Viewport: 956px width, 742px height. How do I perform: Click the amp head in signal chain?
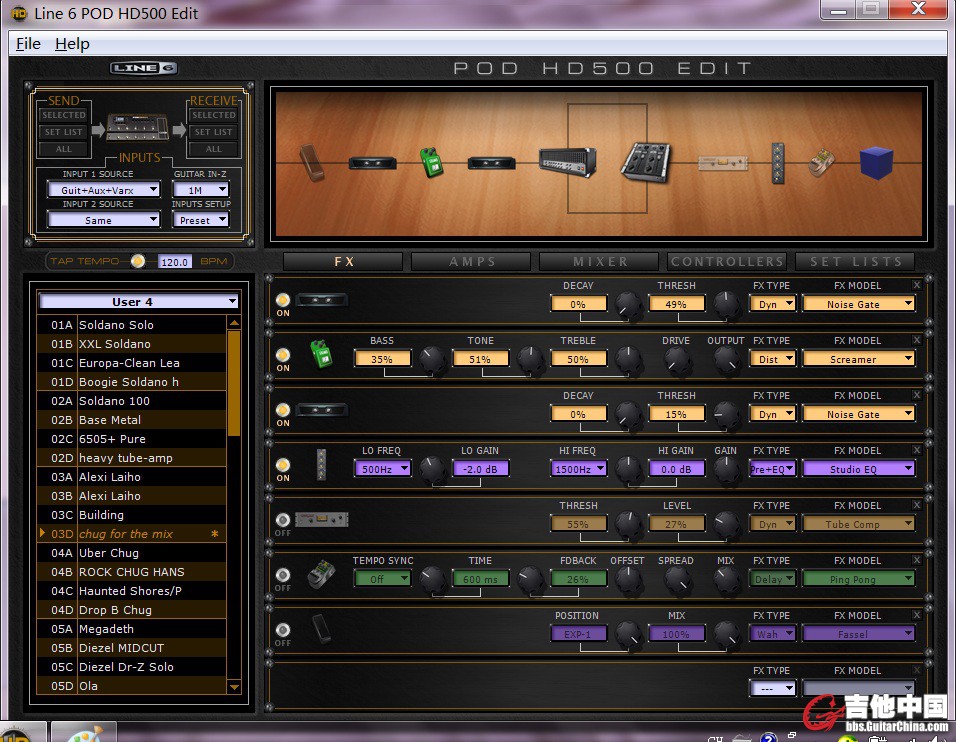(567, 161)
